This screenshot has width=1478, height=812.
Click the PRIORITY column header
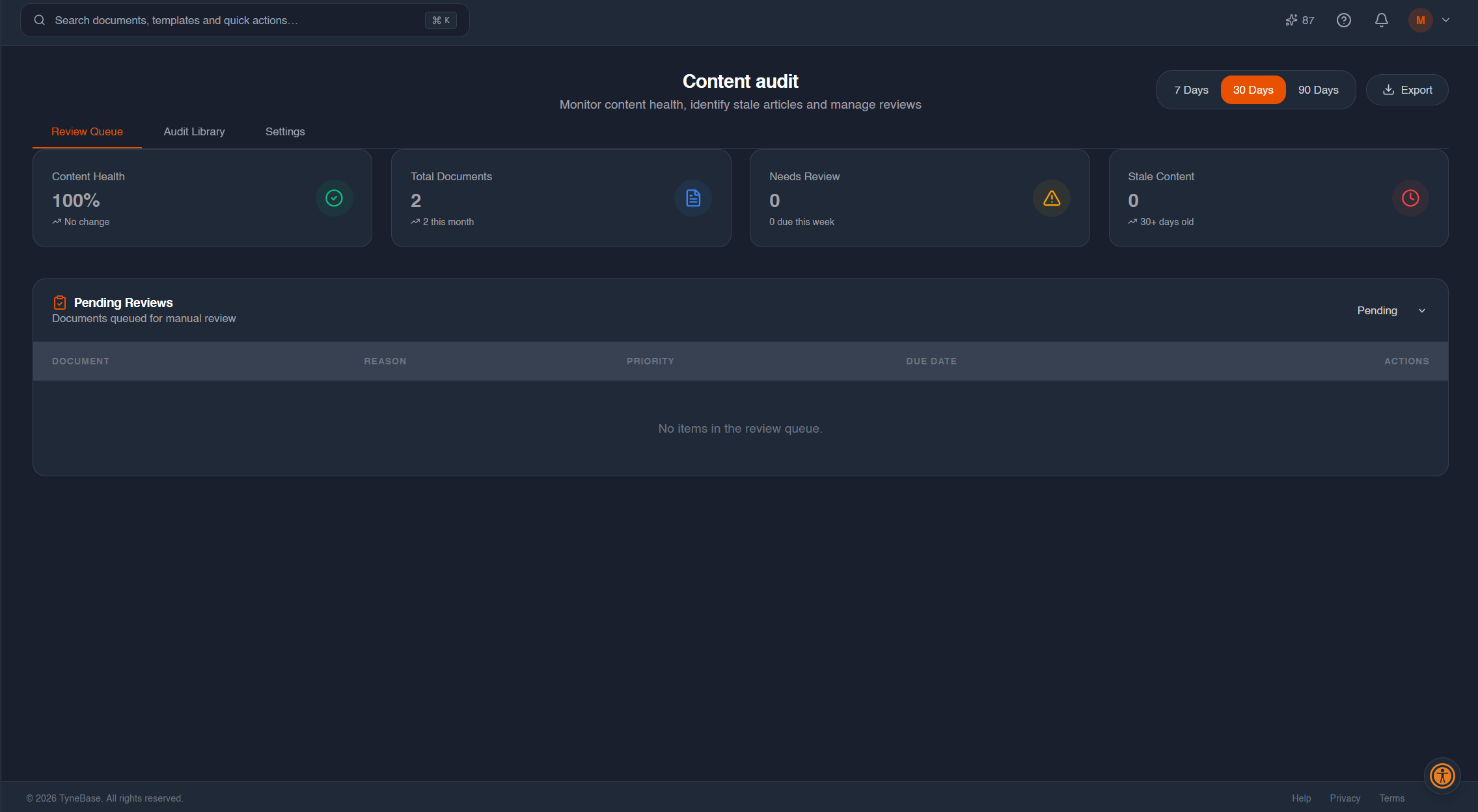[x=650, y=361]
